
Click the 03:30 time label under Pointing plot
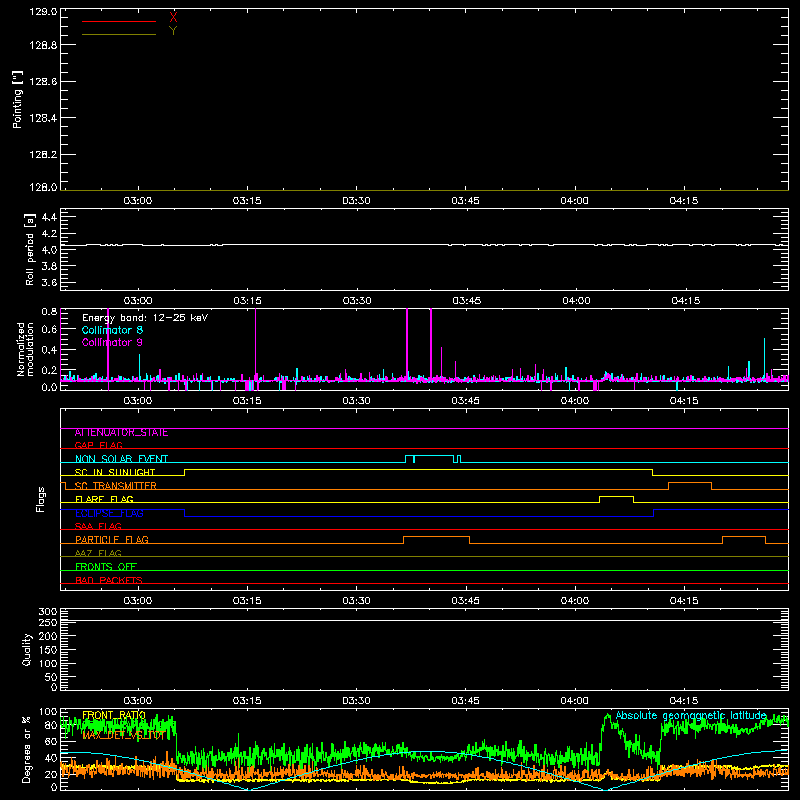(x=356, y=201)
